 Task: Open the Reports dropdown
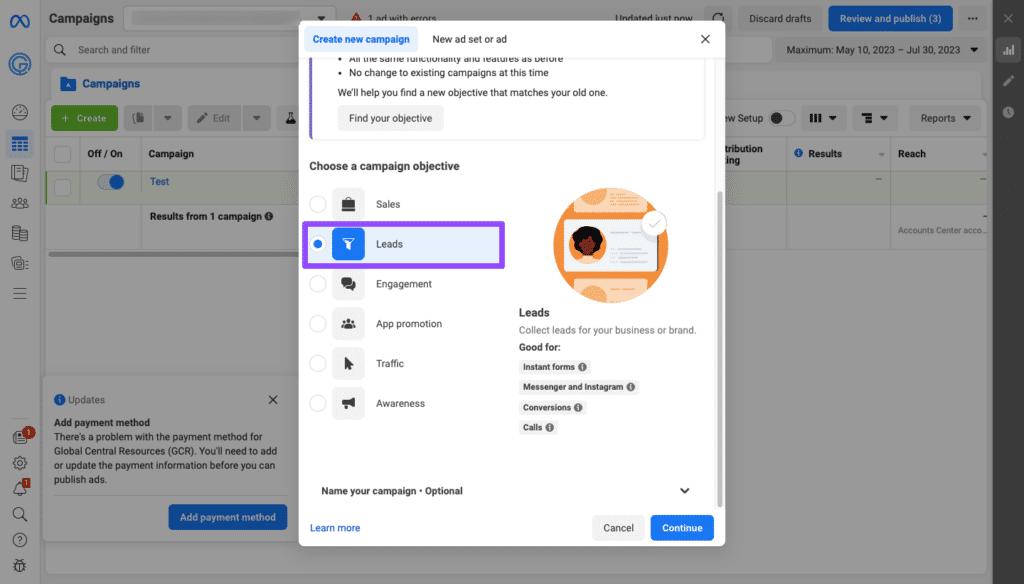point(945,118)
